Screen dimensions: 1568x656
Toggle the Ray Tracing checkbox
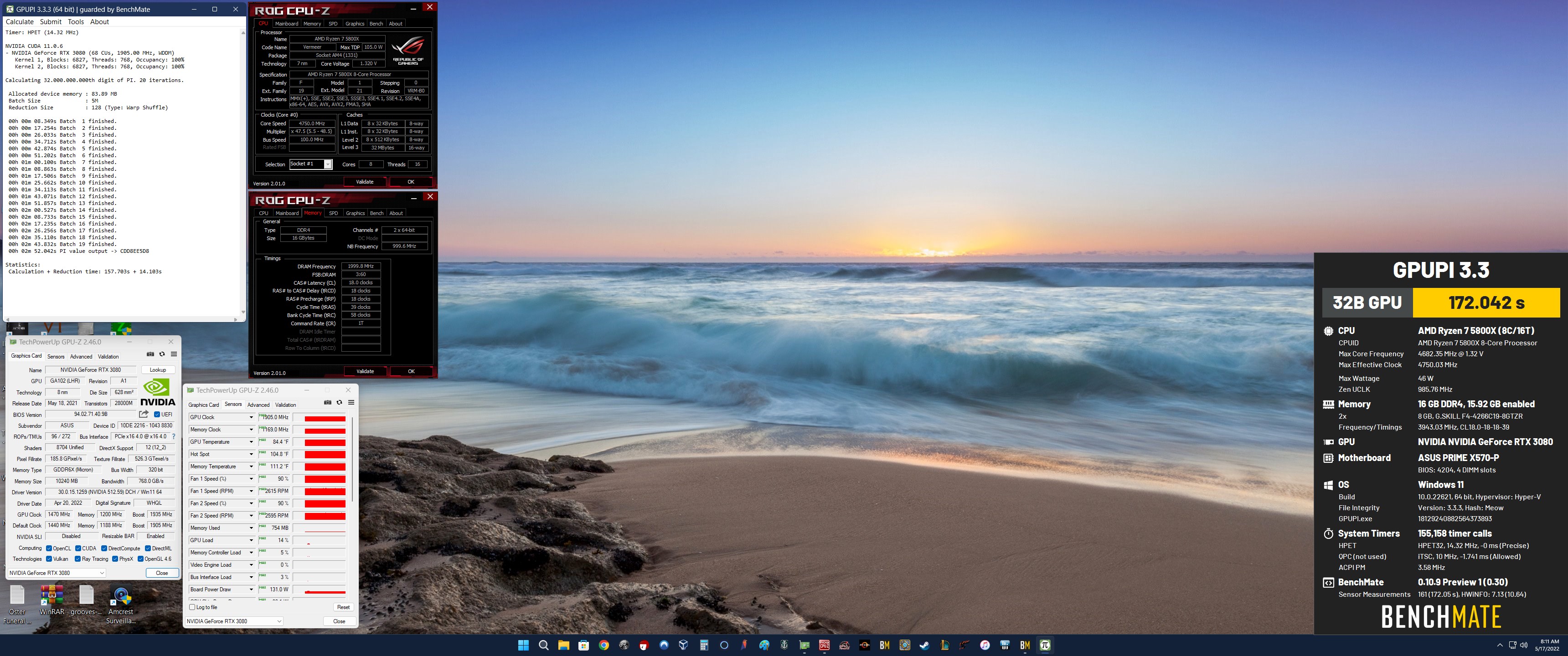[77, 559]
